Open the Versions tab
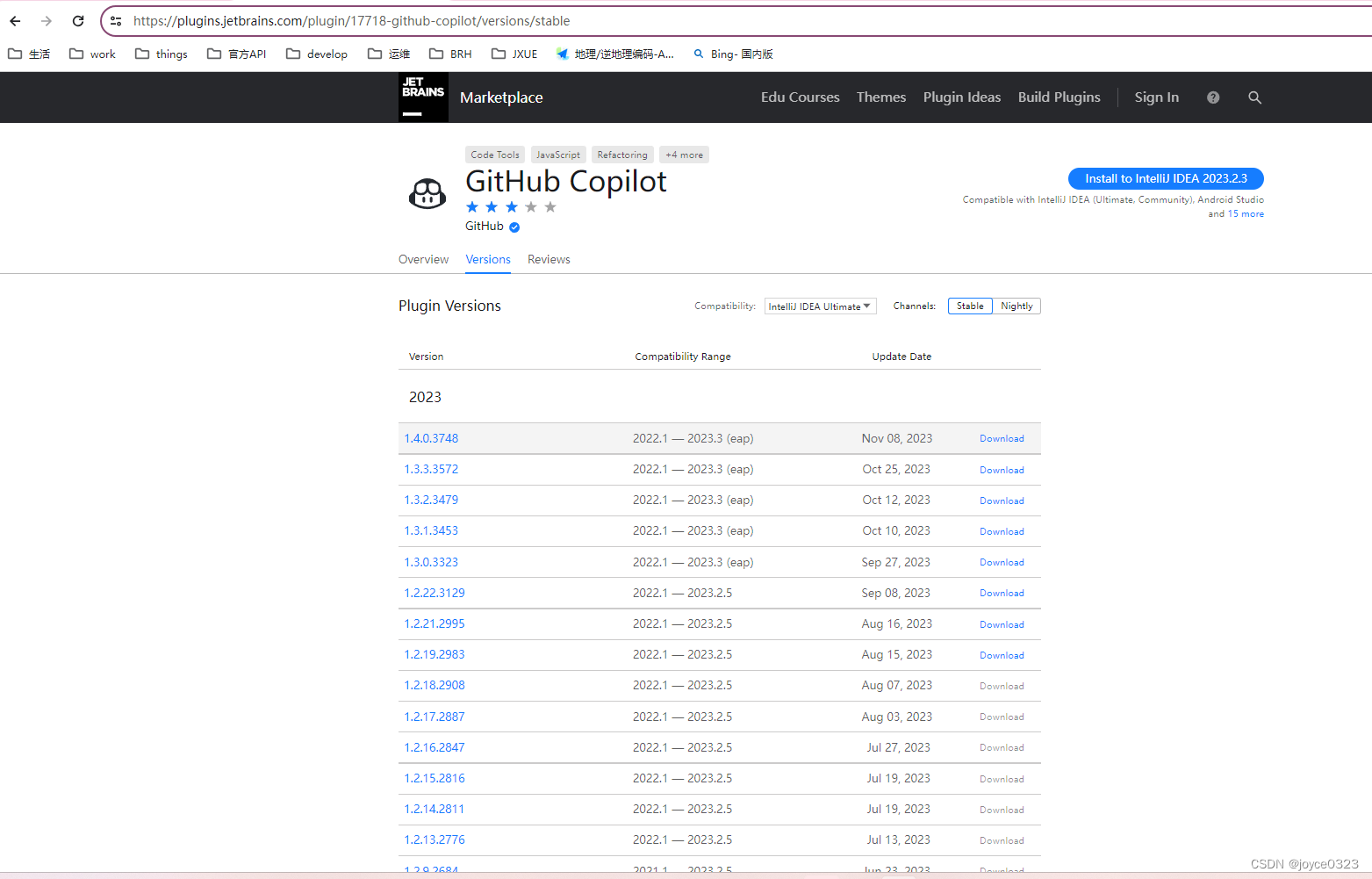 [x=488, y=259]
